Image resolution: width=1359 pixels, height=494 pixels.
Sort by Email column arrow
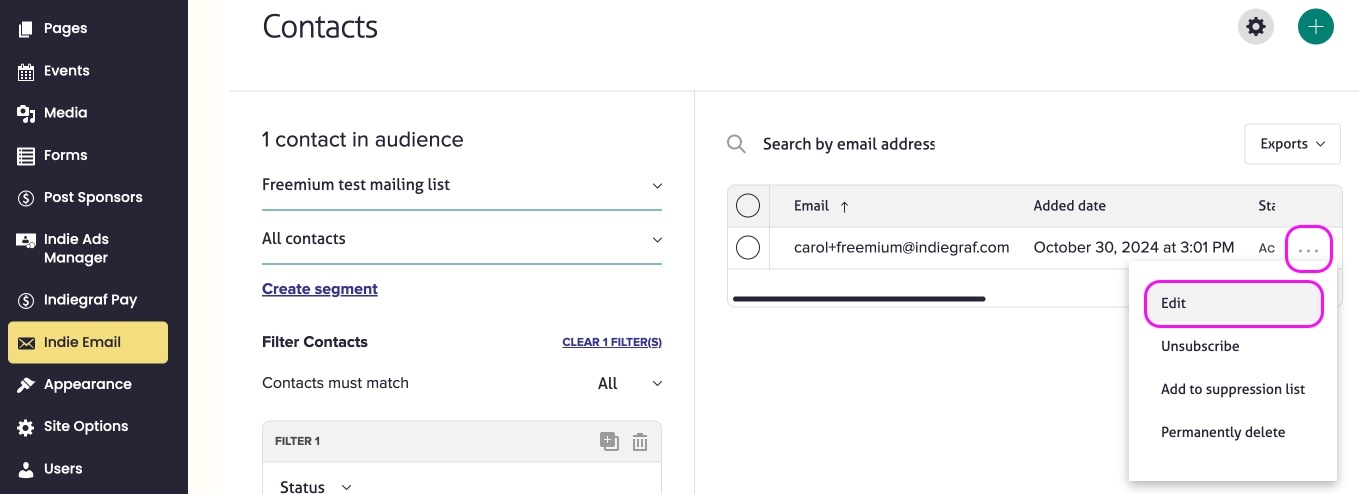coord(844,206)
